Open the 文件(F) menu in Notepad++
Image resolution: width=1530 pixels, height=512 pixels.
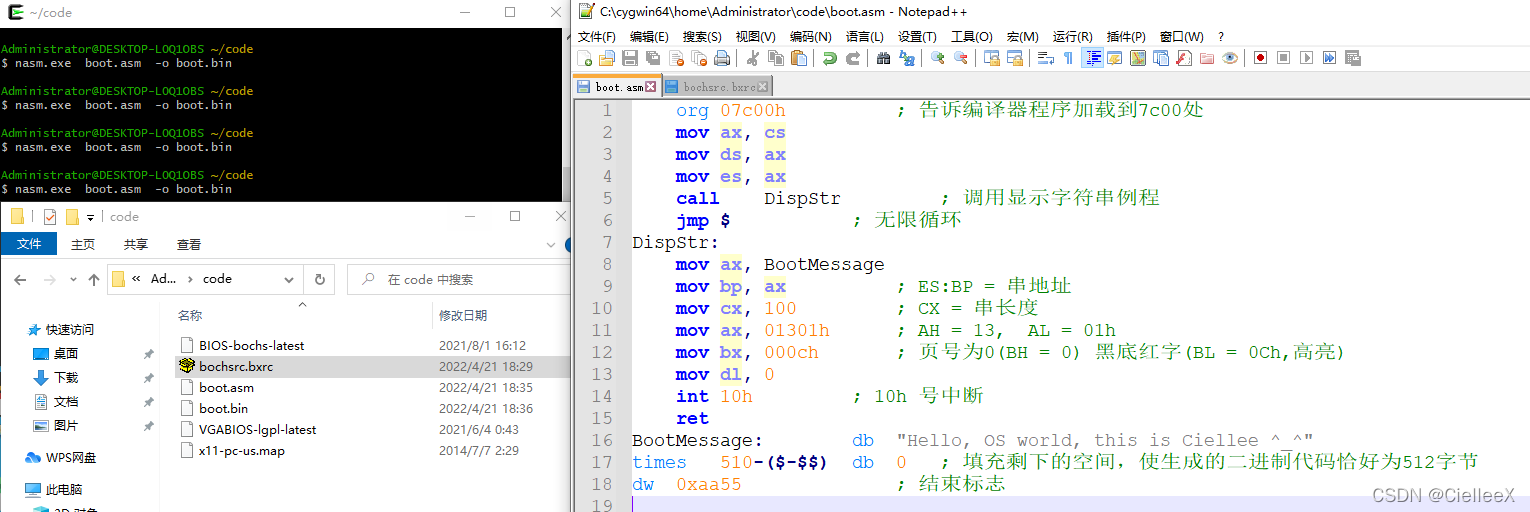click(597, 37)
